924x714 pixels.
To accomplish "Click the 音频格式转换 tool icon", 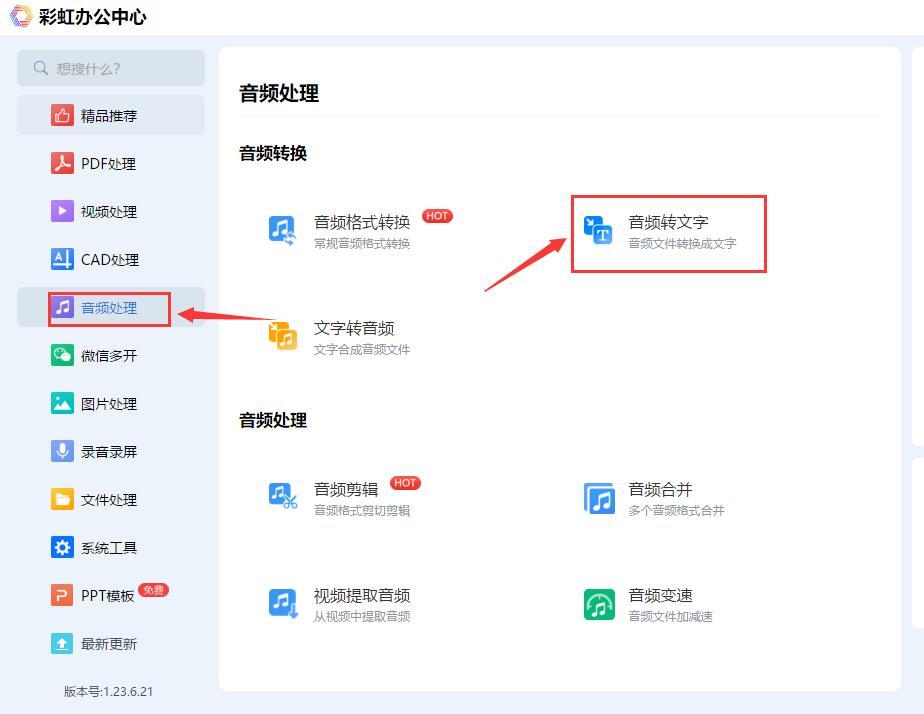I will 282,230.
